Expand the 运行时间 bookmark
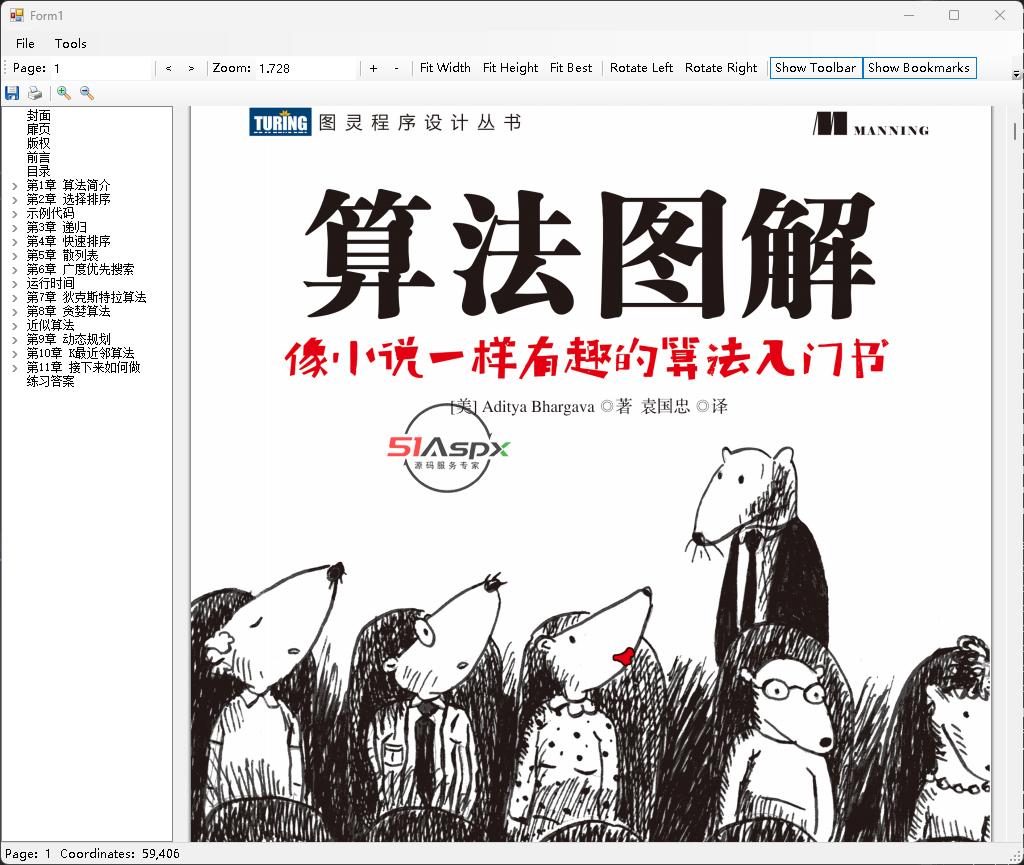1024x865 pixels. (x=14, y=284)
